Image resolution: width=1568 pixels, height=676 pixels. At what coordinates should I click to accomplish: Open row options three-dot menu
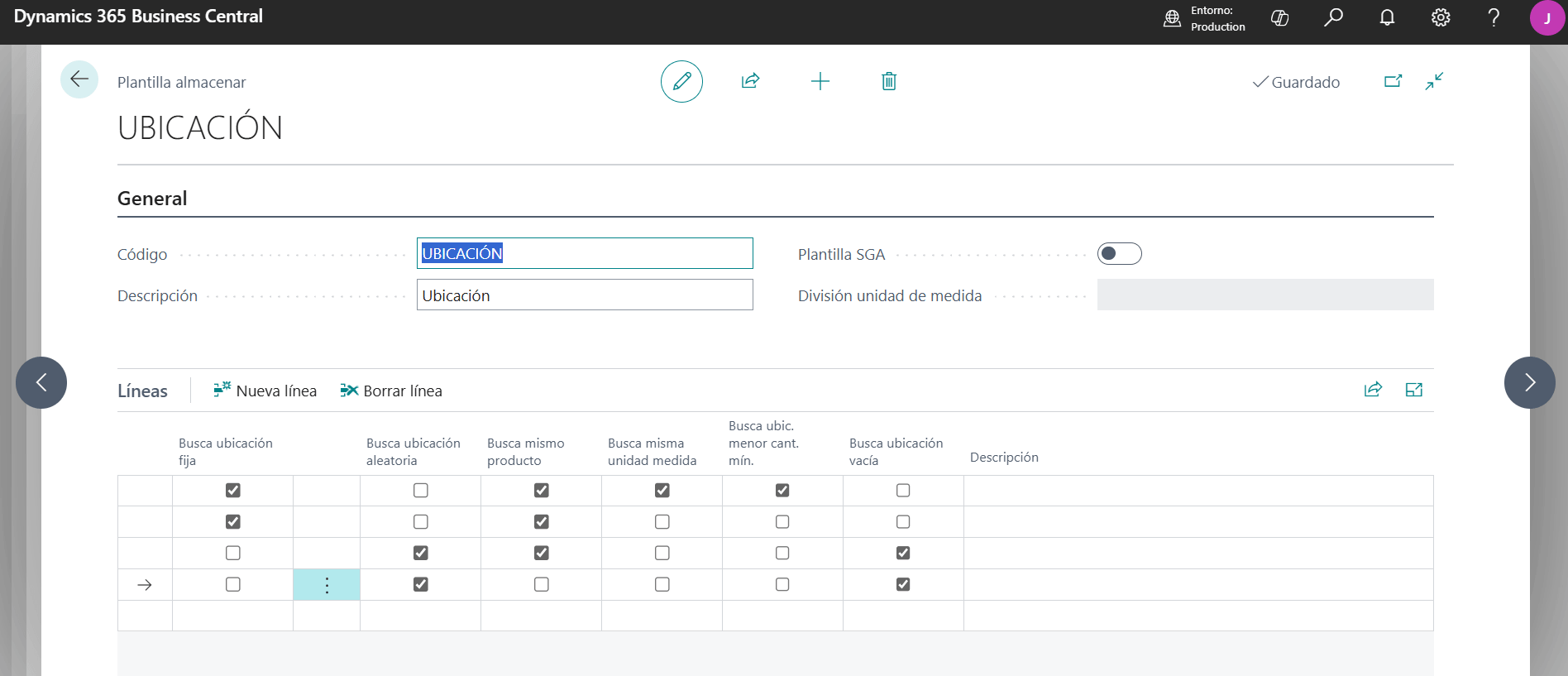click(327, 585)
